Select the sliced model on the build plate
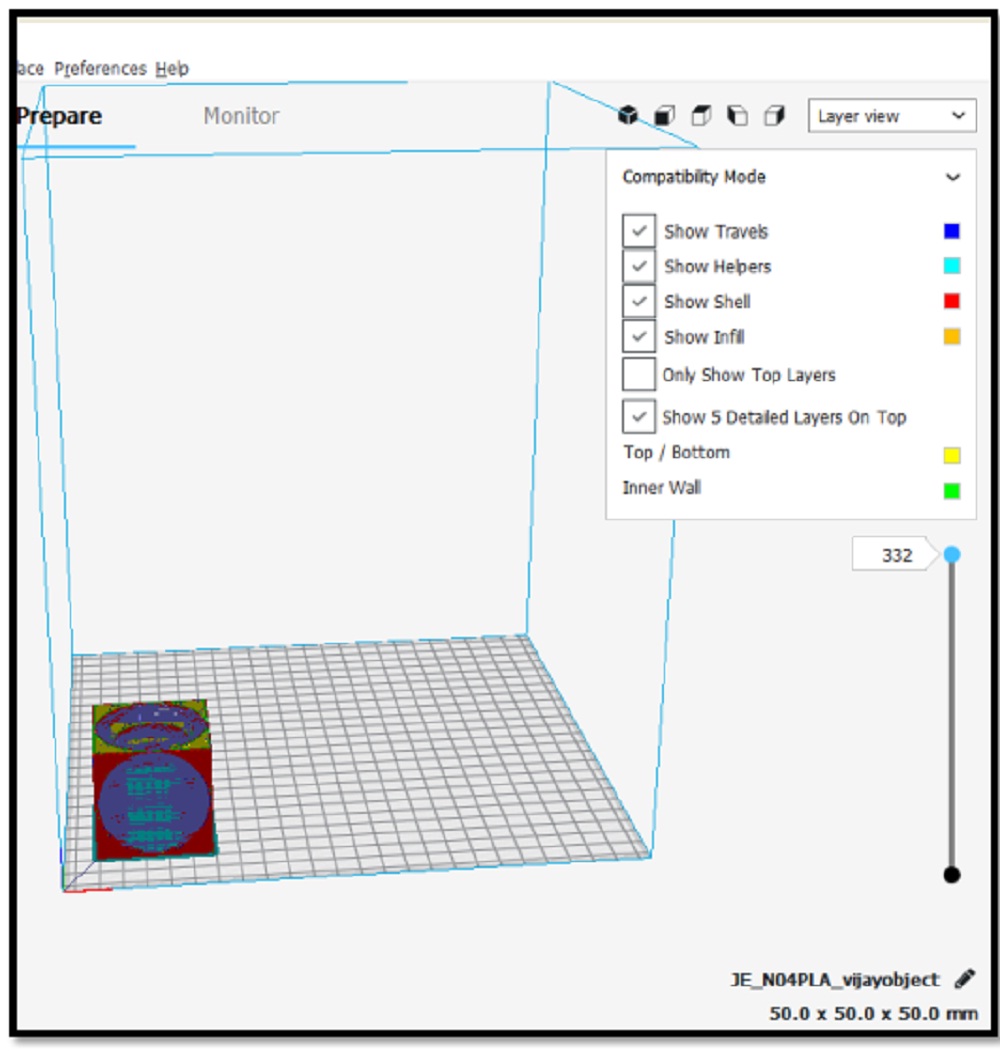Viewport: 1000px width, 1056px height. click(154, 780)
